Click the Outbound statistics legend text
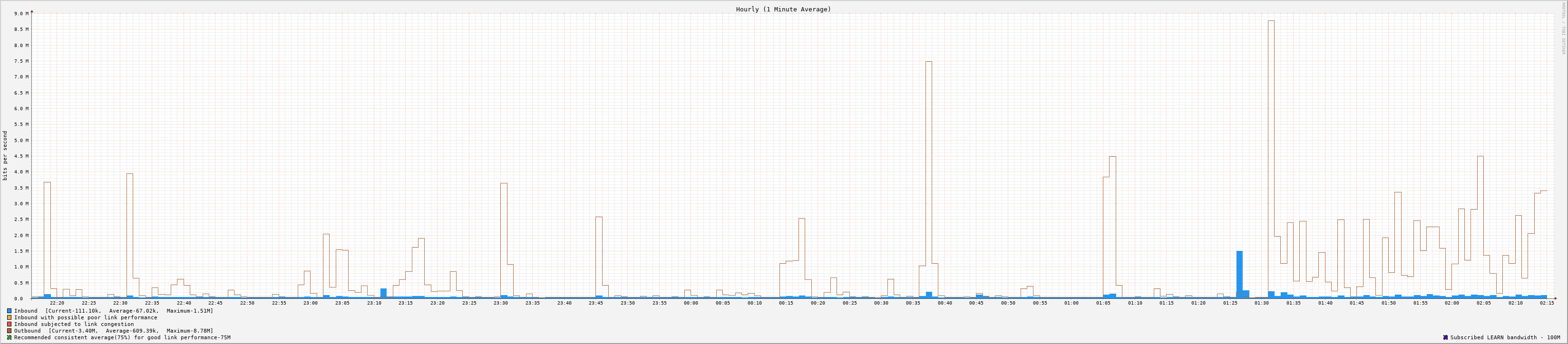 coord(113,331)
